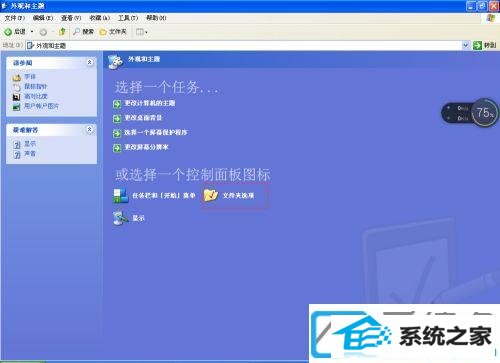Click the address bar field showing 外观和主题
The width and height of the screenshot is (500, 363).
(x=244, y=45)
